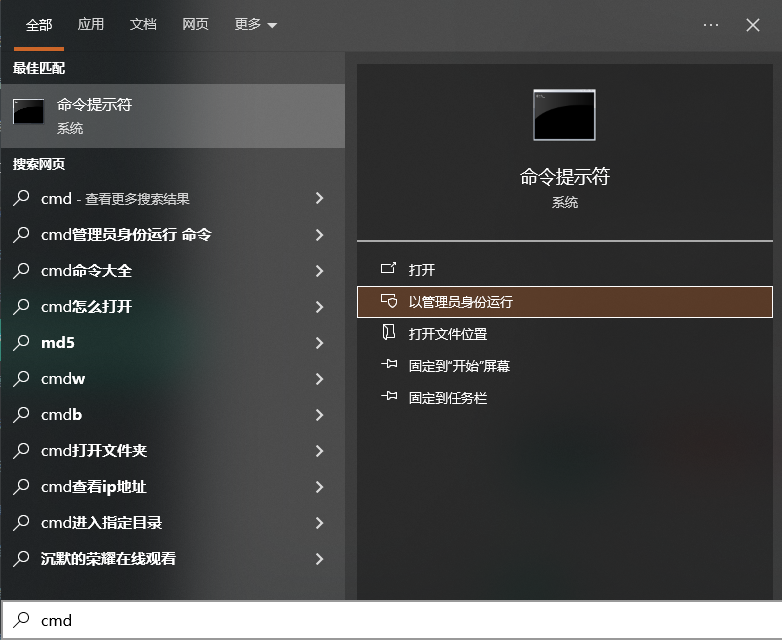782x640 pixels.
Task: Click the small Command Prompt icon in best match
Action: pos(28,111)
